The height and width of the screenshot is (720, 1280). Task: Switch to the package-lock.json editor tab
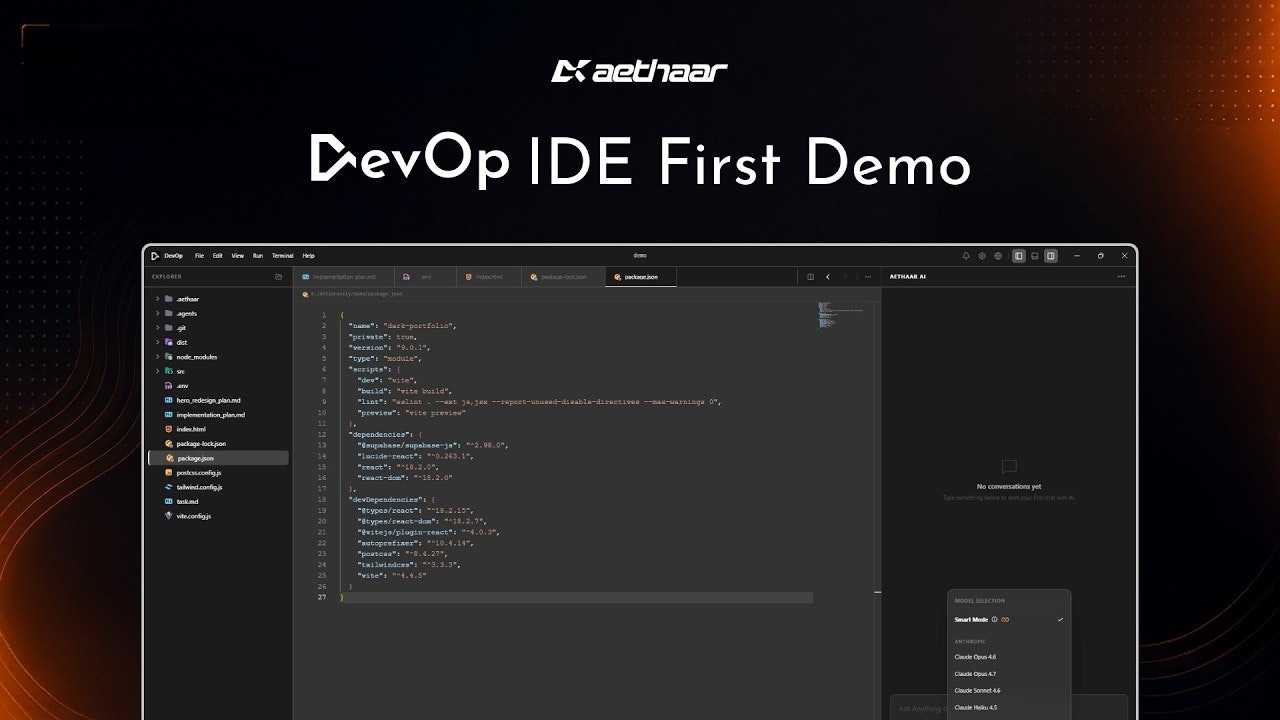(x=564, y=277)
